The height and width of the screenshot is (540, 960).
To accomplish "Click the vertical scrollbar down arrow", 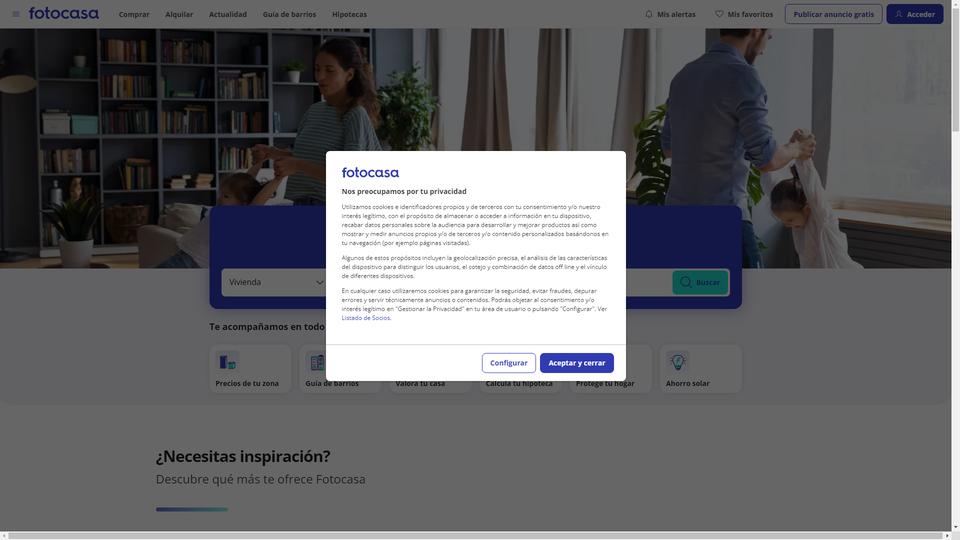I will 955,527.
